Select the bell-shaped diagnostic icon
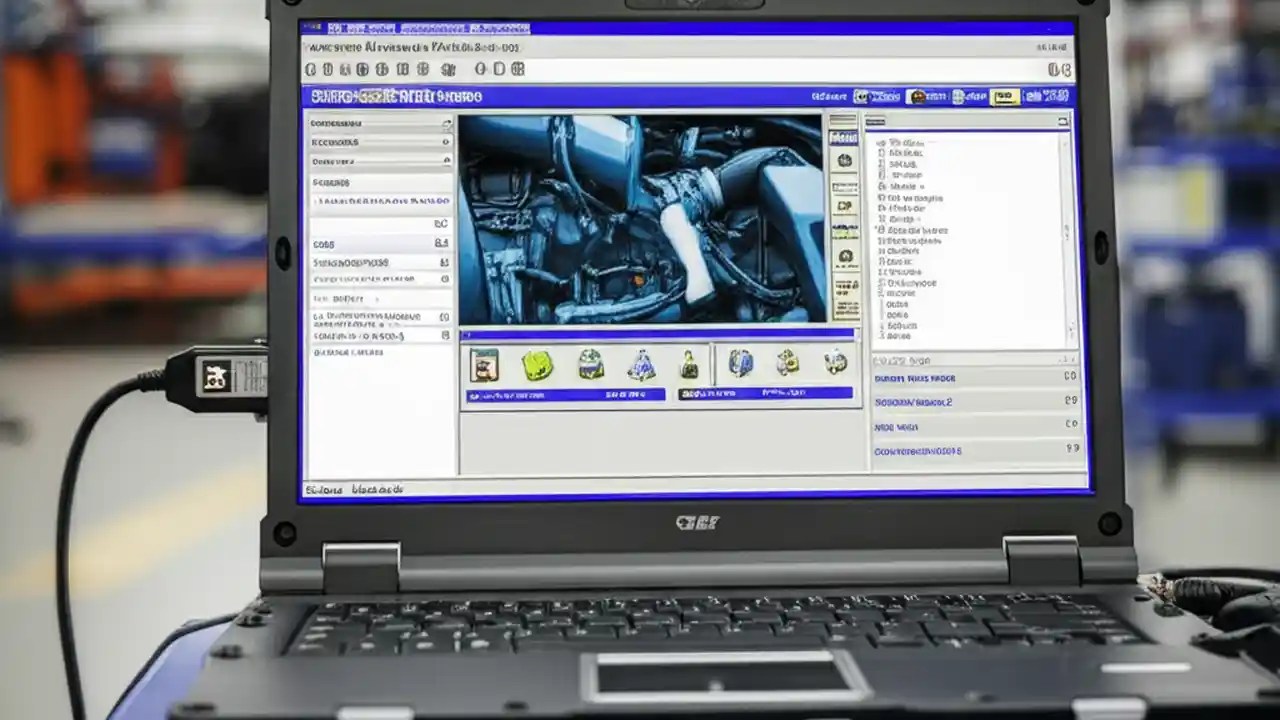Viewport: 1280px width, 720px height. tap(640, 368)
